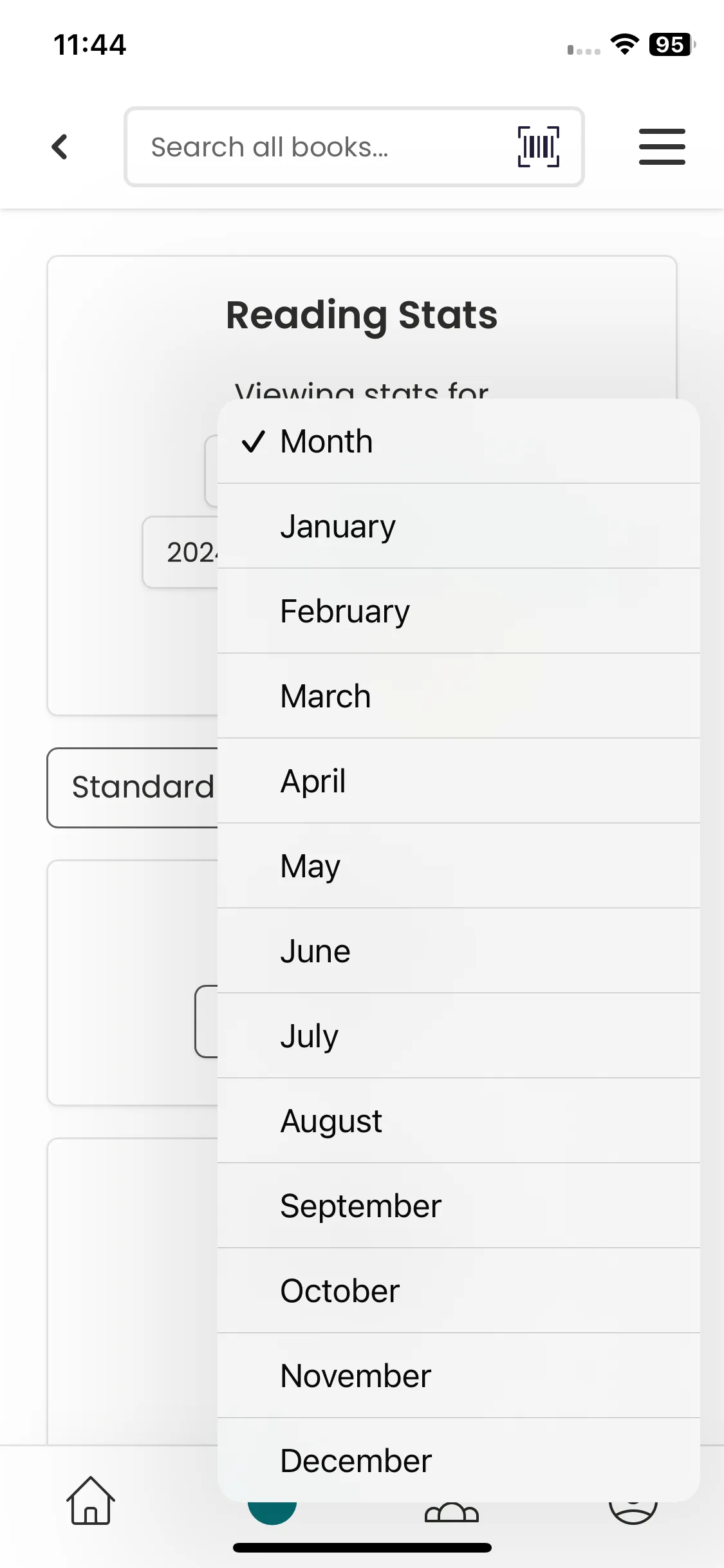Tap the battery indicator icon
The height and width of the screenshot is (1568, 724).
pyautogui.click(x=671, y=44)
